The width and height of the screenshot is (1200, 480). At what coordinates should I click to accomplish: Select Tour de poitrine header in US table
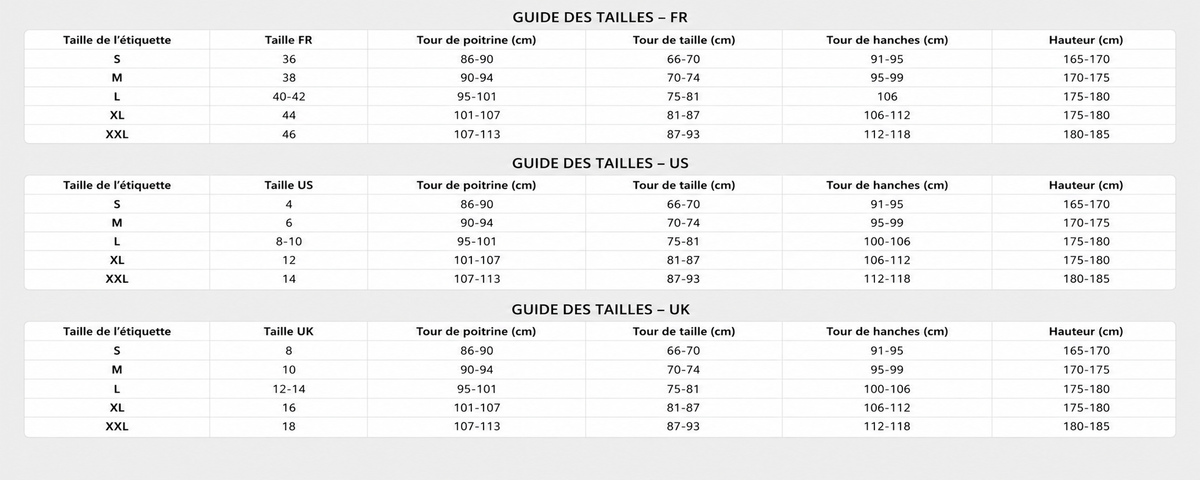click(476, 185)
